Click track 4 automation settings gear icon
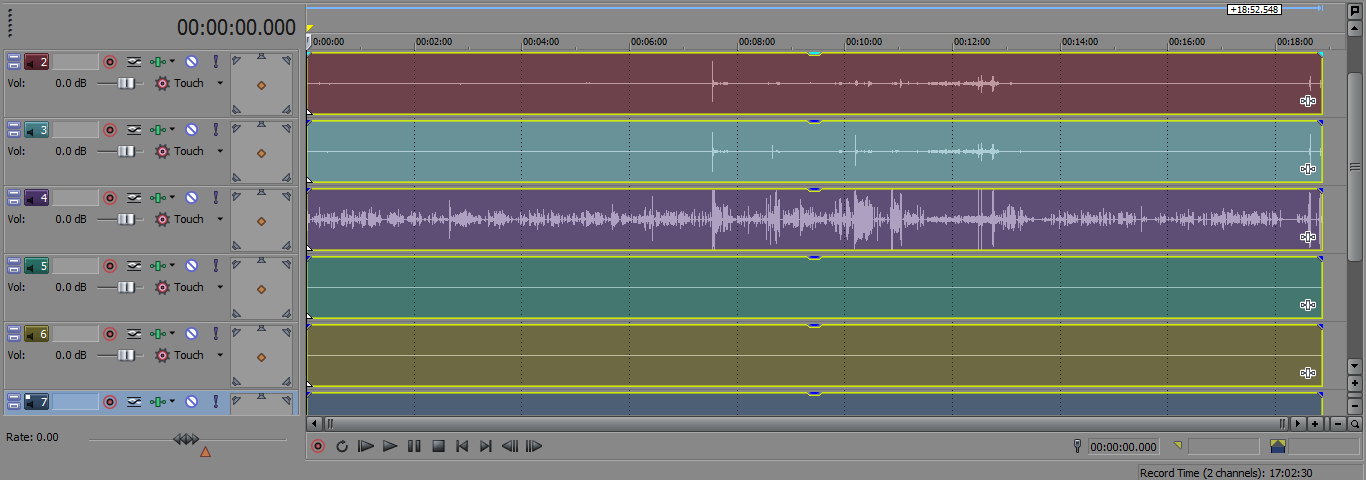Viewport: 1366px width, 480px height. (x=162, y=220)
